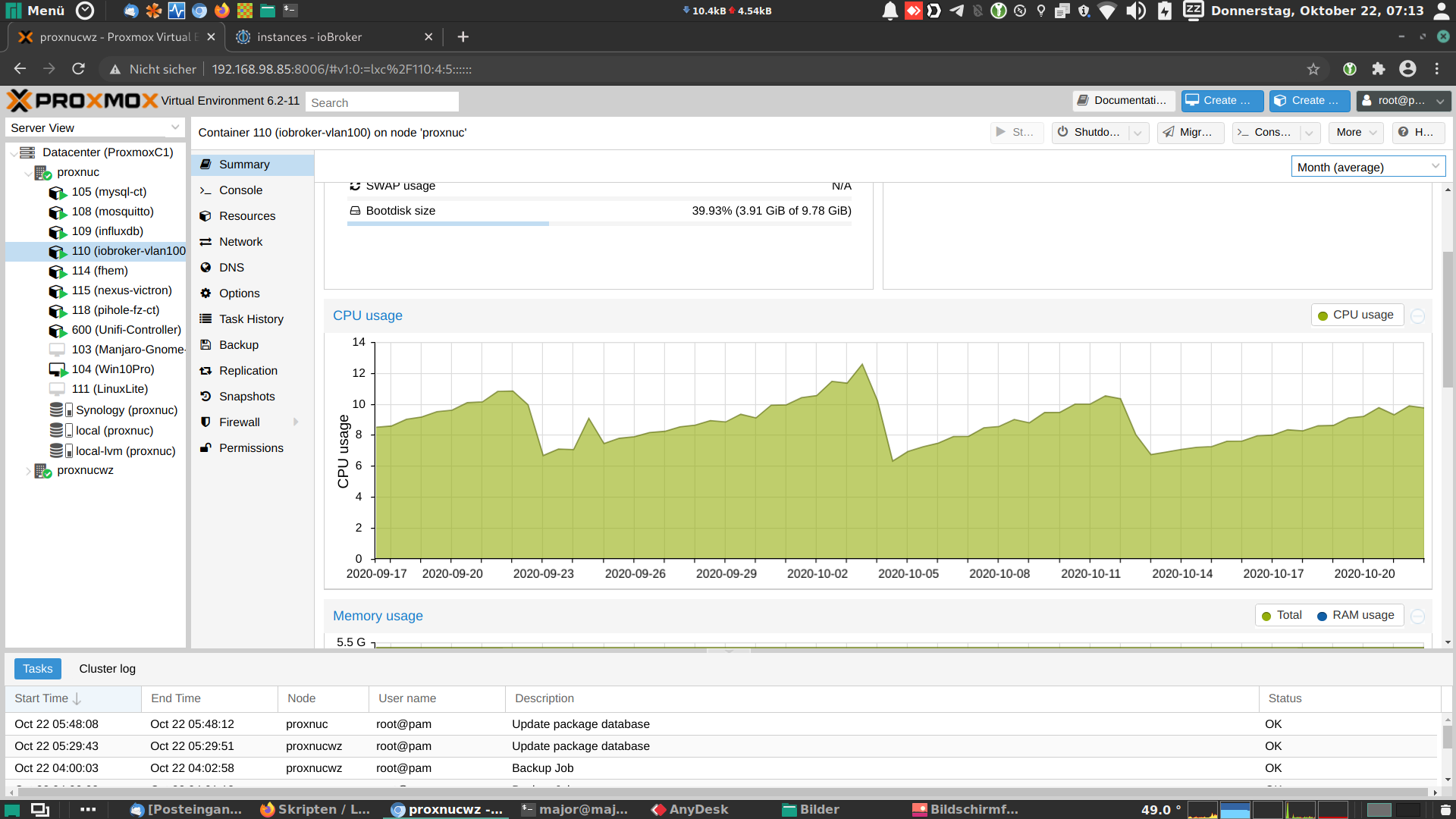This screenshot has width=1456, height=819.
Task: Click the Create VM button
Action: 1222,101
